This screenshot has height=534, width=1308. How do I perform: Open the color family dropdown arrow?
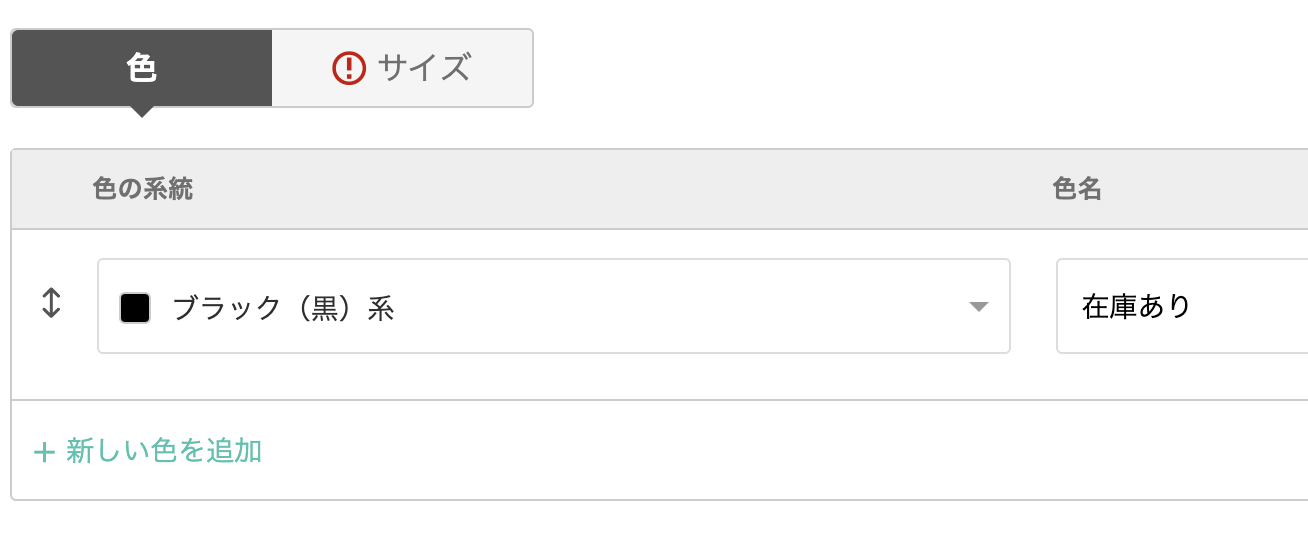[x=979, y=307]
